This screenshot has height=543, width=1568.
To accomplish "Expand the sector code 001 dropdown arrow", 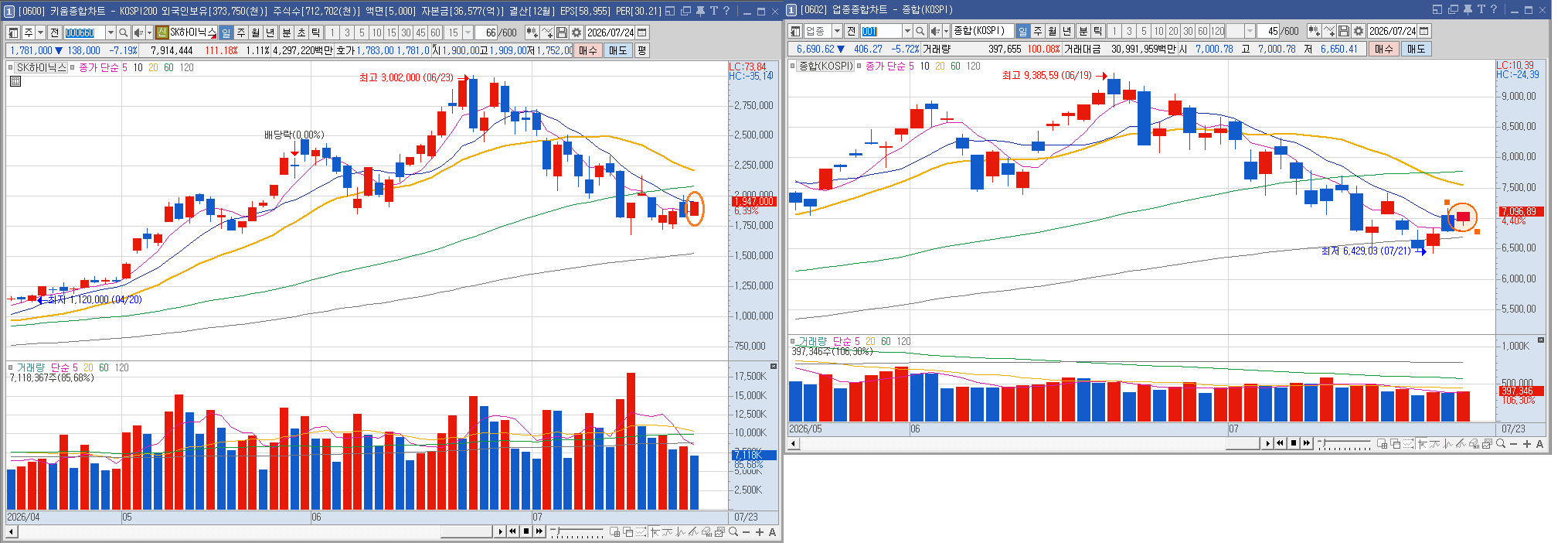I will click(x=907, y=31).
